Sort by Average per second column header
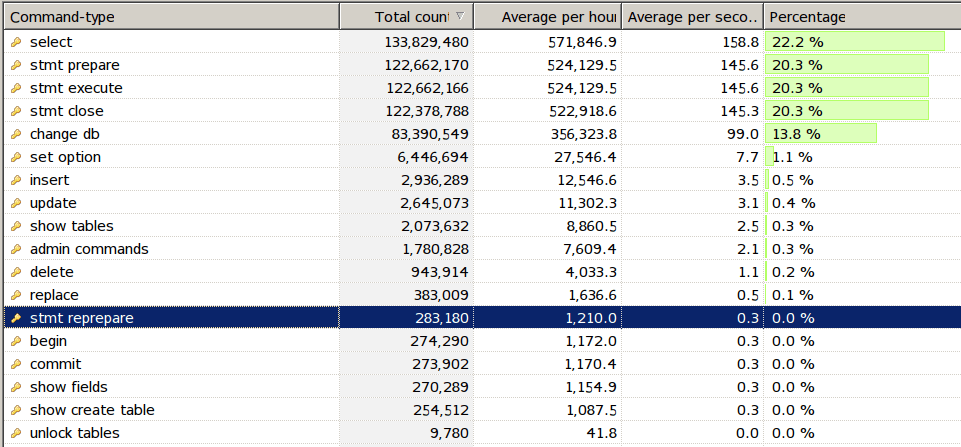This screenshot has height=447, width=961. [692, 17]
